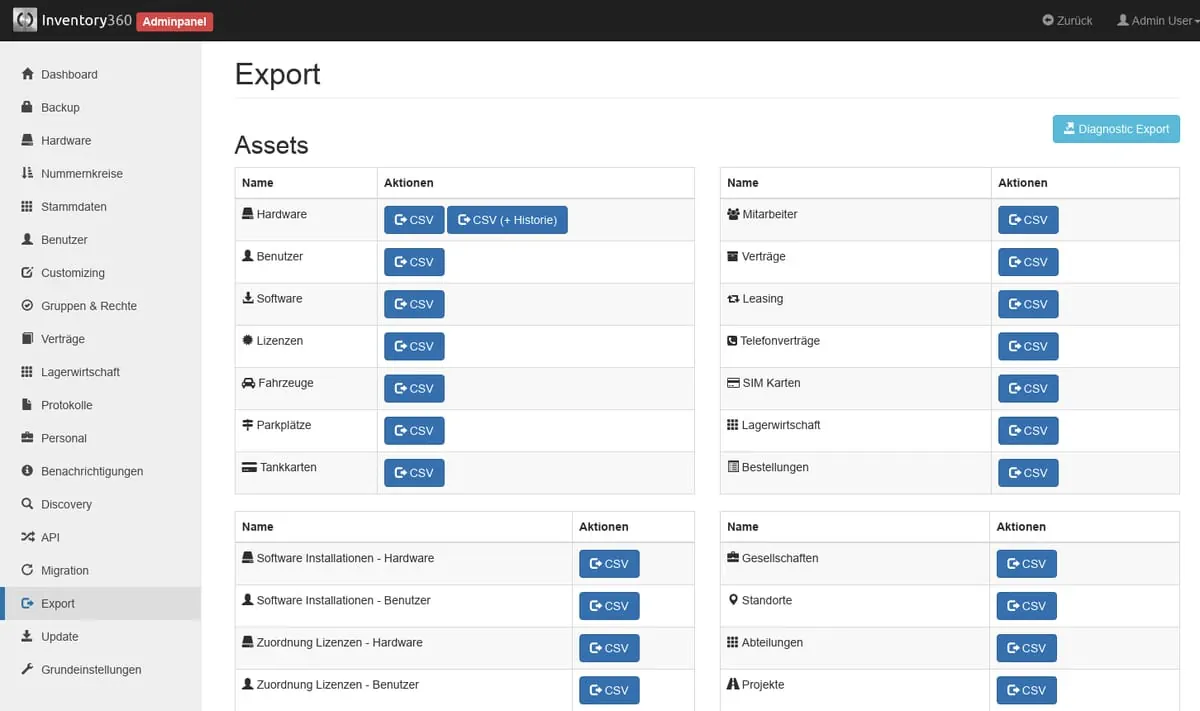Click the Customizing edit icon in sidebar
Viewport: 1200px width, 711px height.
point(28,272)
